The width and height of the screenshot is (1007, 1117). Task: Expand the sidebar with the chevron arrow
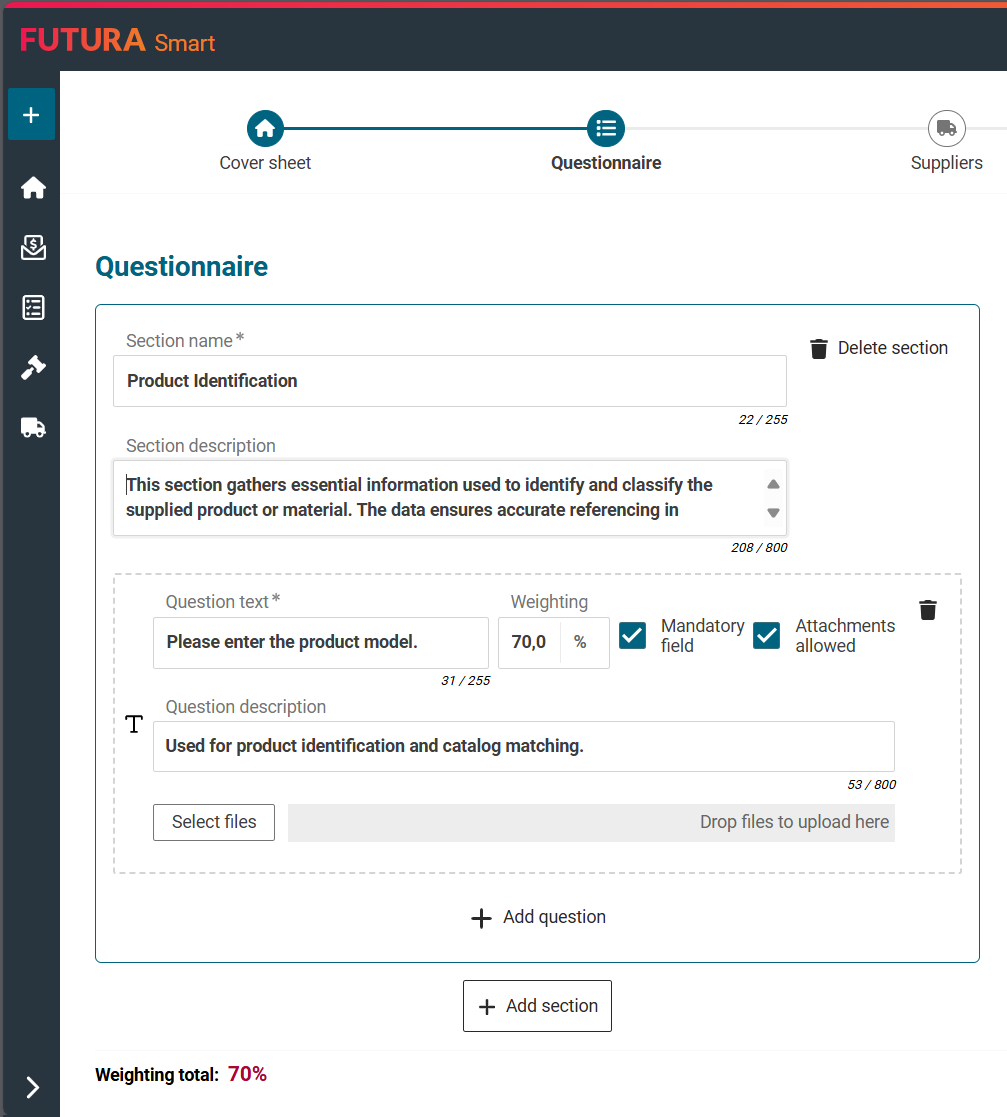tap(32, 1087)
